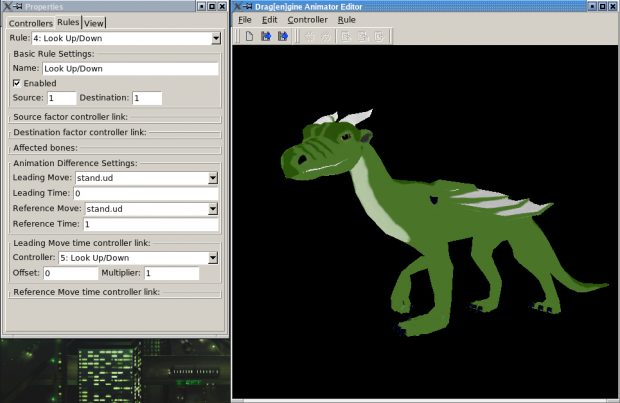Screen dimensions: 620x403
Task: Maximize the Properties window
Action: coord(212,6)
